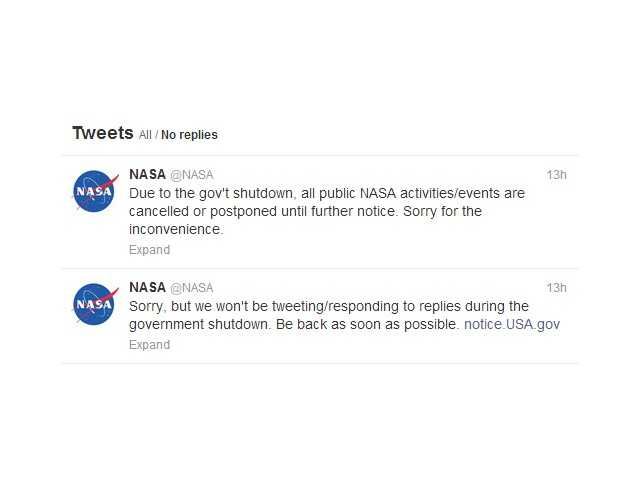Expand the tweet about cancelled NASA activities
Image resolution: width=640 pixels, height=480 pixels.
[x=149, y=250]
